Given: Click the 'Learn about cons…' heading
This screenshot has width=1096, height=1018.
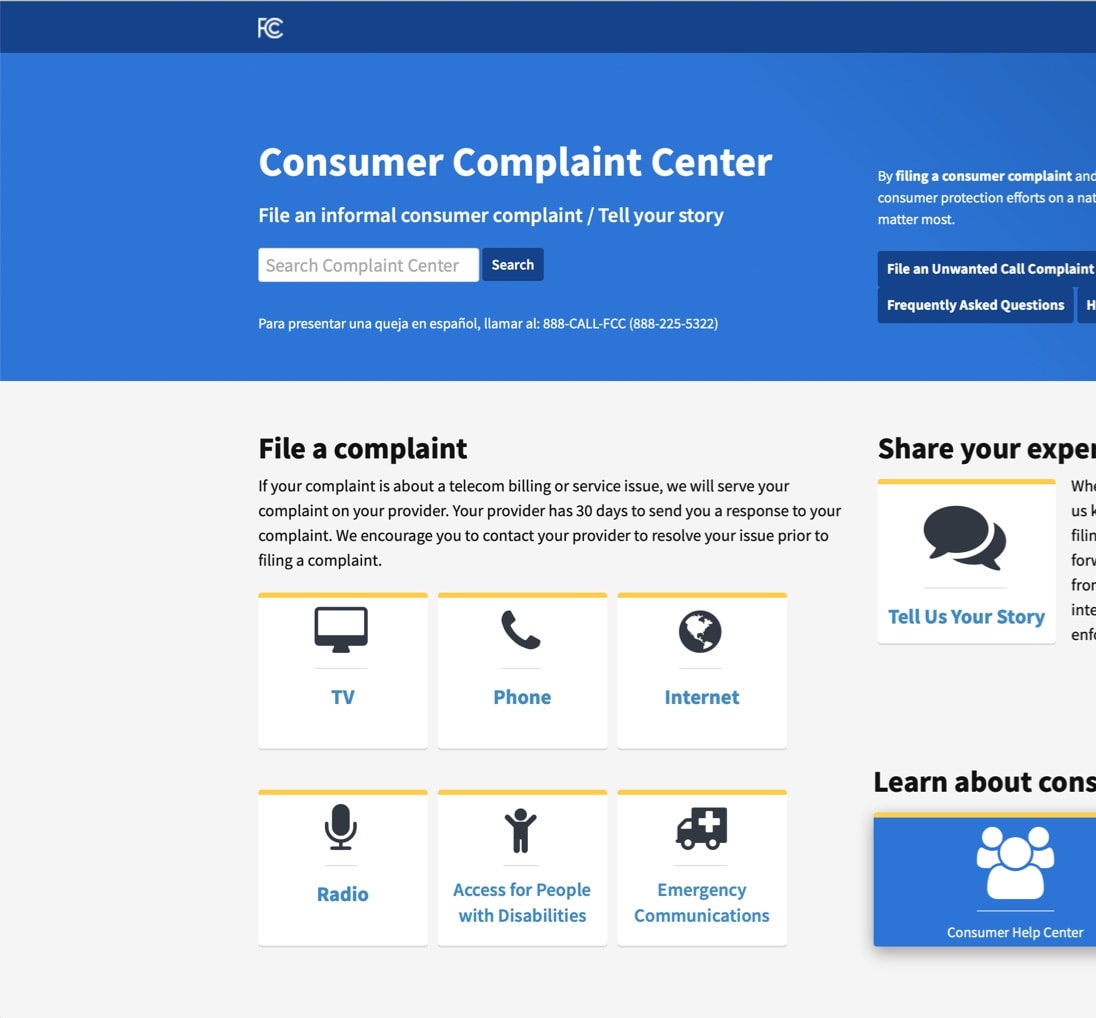Looking at the screenshot, I should [x=985, y=782].
